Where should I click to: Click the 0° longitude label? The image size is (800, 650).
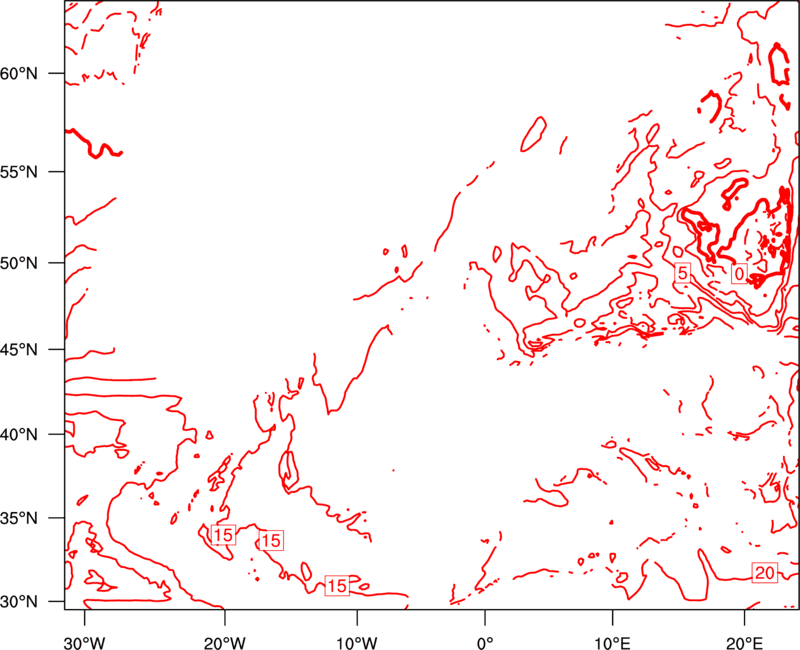pyautogui.click(x=485, y=643)
